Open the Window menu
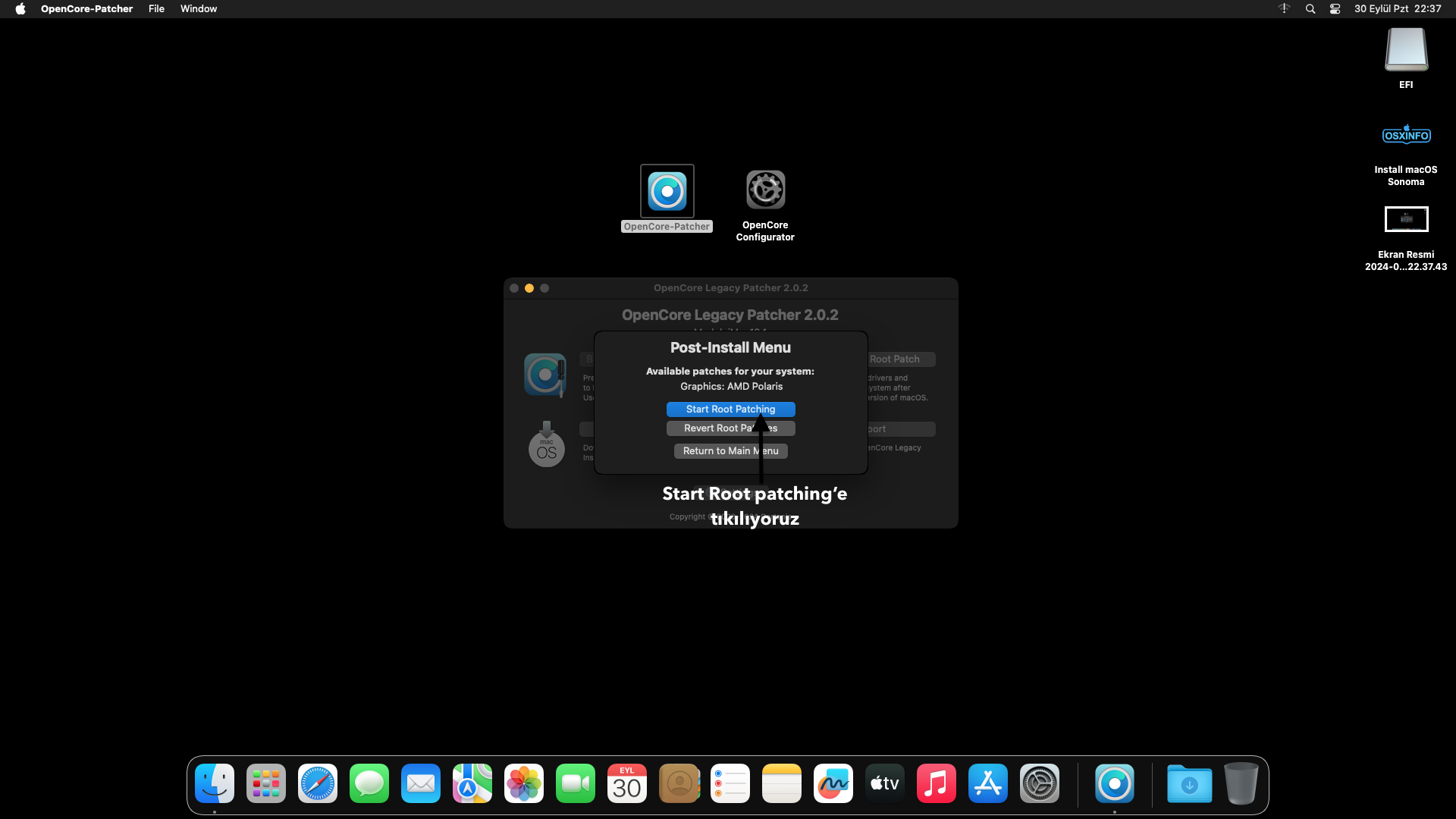The image size is (1456, 819). click(x=199, y=9)
